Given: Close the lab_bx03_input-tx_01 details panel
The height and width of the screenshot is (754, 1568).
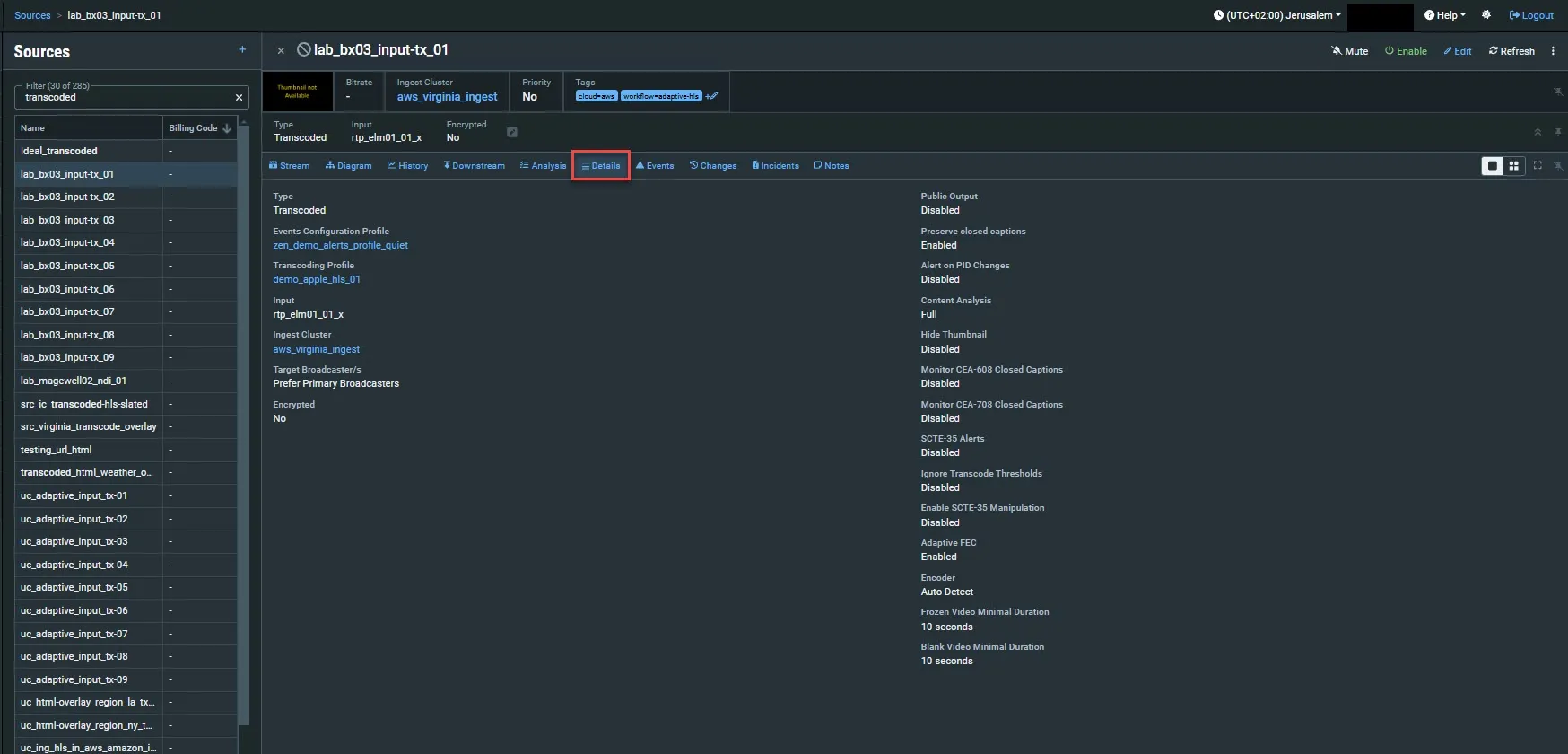Looking at the screenshot, I should [x=281, y=51].
